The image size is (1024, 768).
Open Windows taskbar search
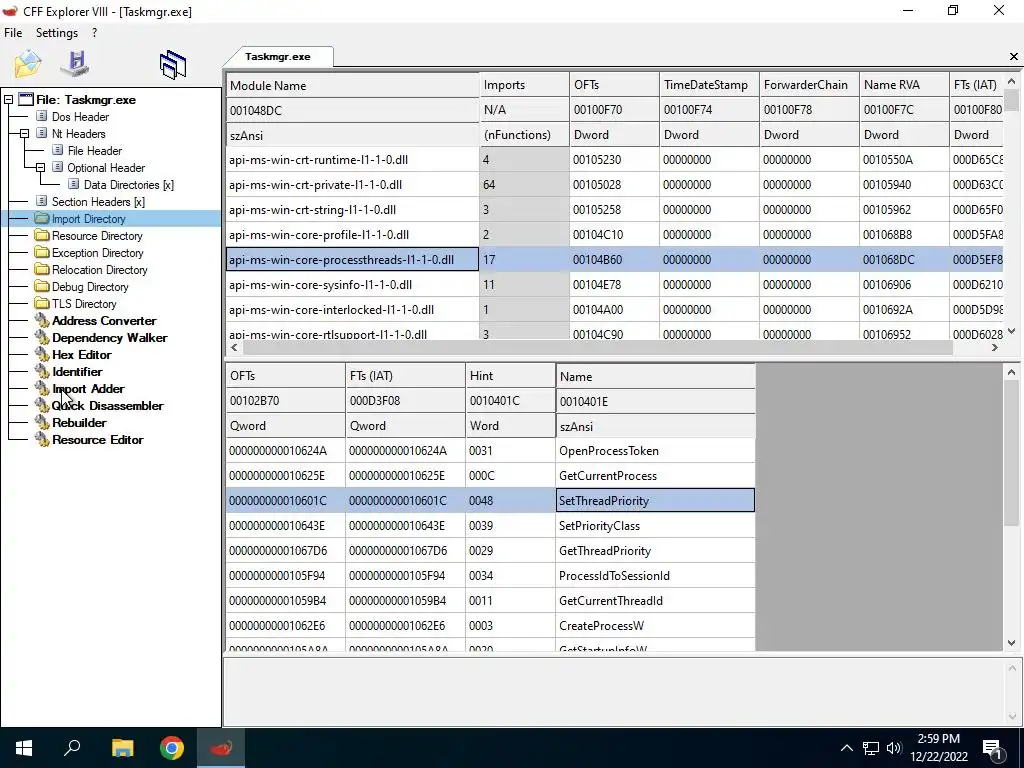coord(72,748)
